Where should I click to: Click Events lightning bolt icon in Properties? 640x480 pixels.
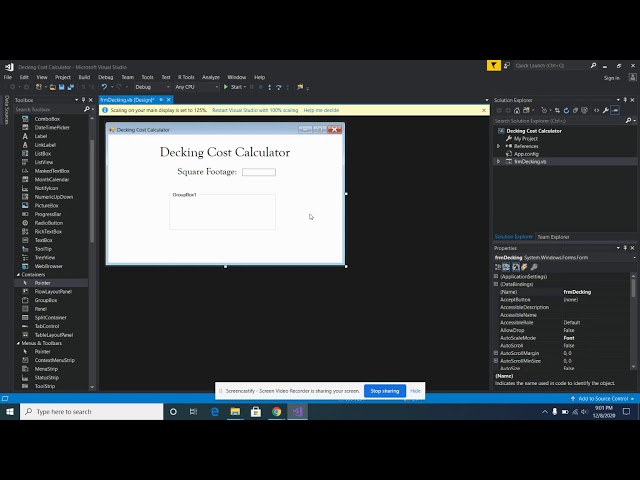[x=524, y=267]
